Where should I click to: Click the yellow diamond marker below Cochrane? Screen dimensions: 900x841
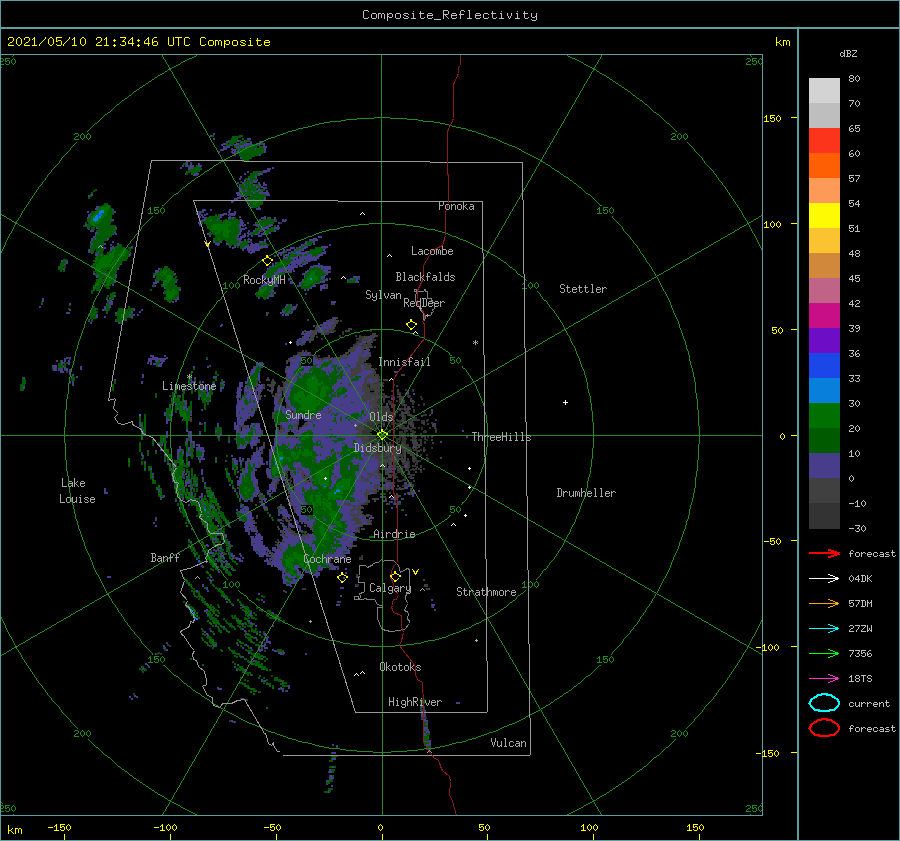click(342, 578)
